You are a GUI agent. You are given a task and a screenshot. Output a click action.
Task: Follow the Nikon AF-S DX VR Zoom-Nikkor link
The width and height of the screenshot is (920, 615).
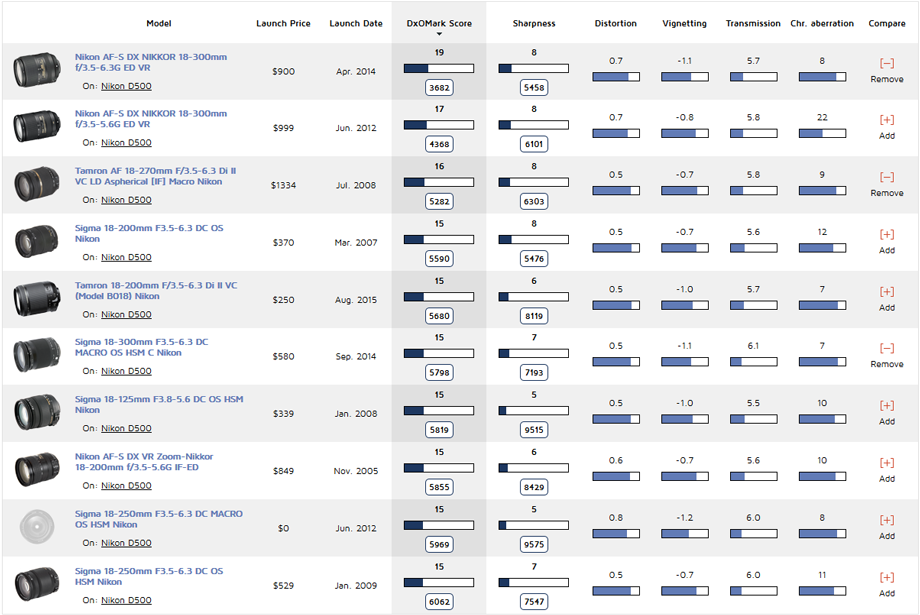click(x=144, y=462)
